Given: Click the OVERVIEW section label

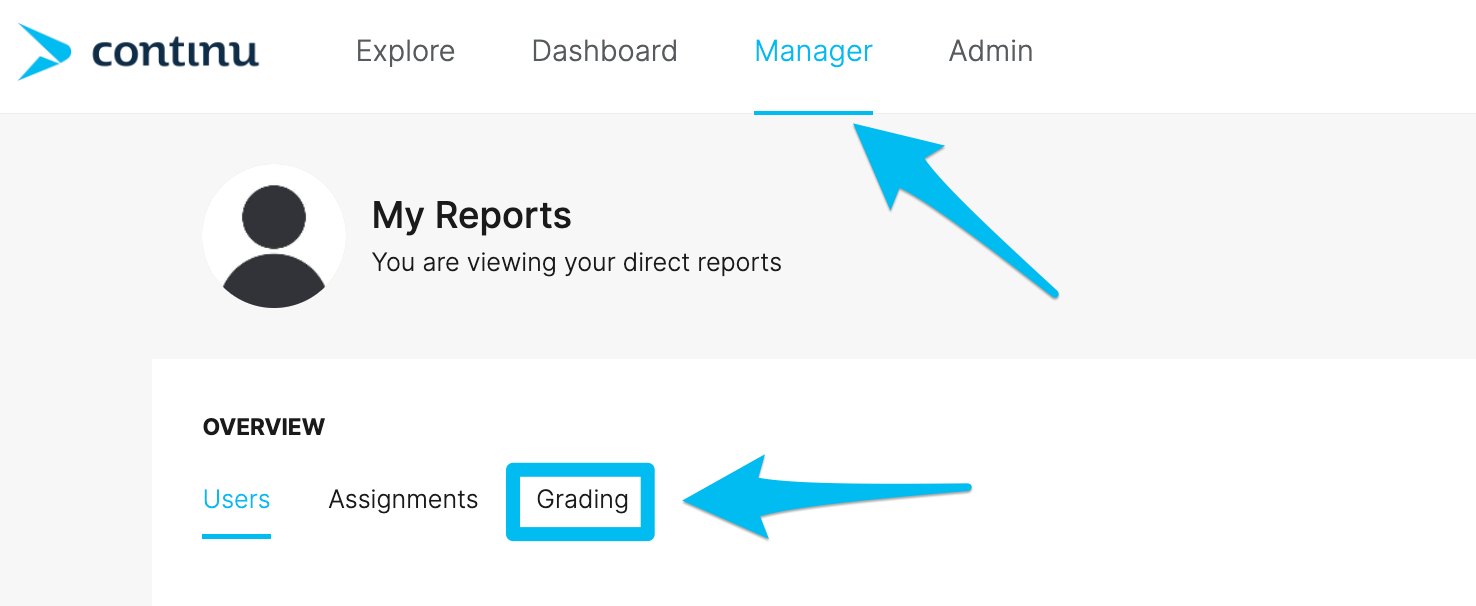Looking at the screenshot, I should [264, 427].
